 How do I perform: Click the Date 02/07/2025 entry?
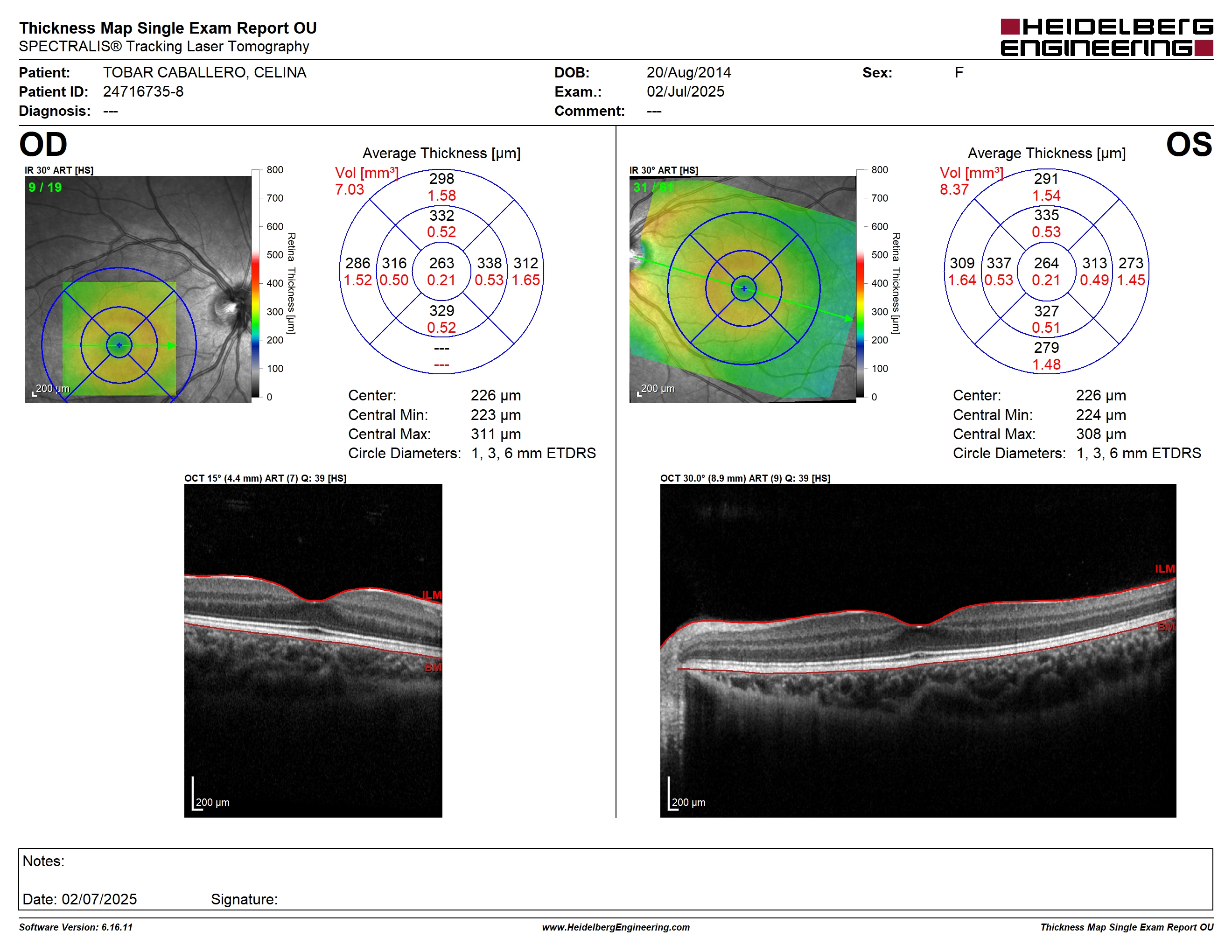[79, 900]
